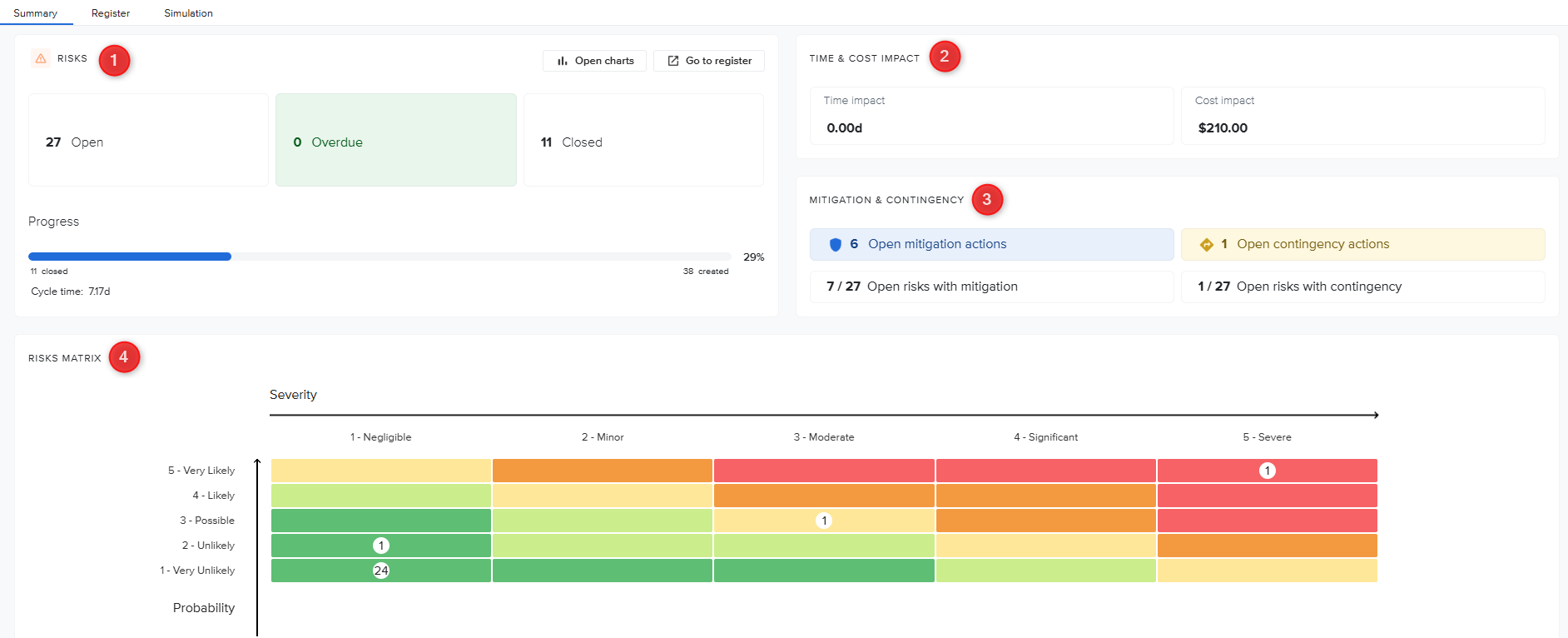Click red annotation marker number 3
Image resolution: width=1568 pixels, height=638 pixels.
[987, 200]
